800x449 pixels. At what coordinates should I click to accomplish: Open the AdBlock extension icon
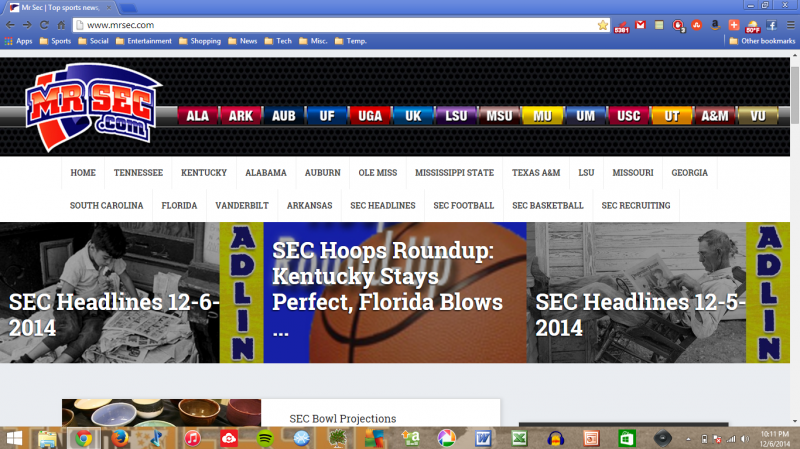tap(678, 26)
